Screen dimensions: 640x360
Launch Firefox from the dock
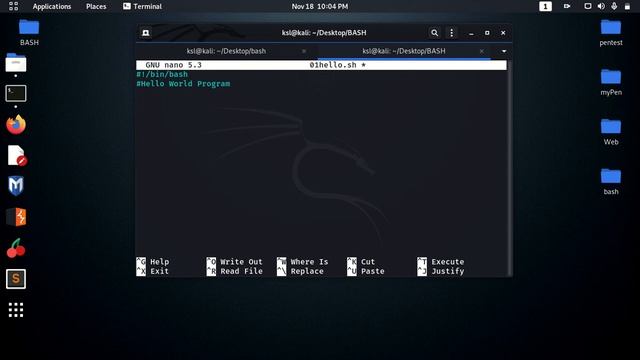[x=16, y=124]
